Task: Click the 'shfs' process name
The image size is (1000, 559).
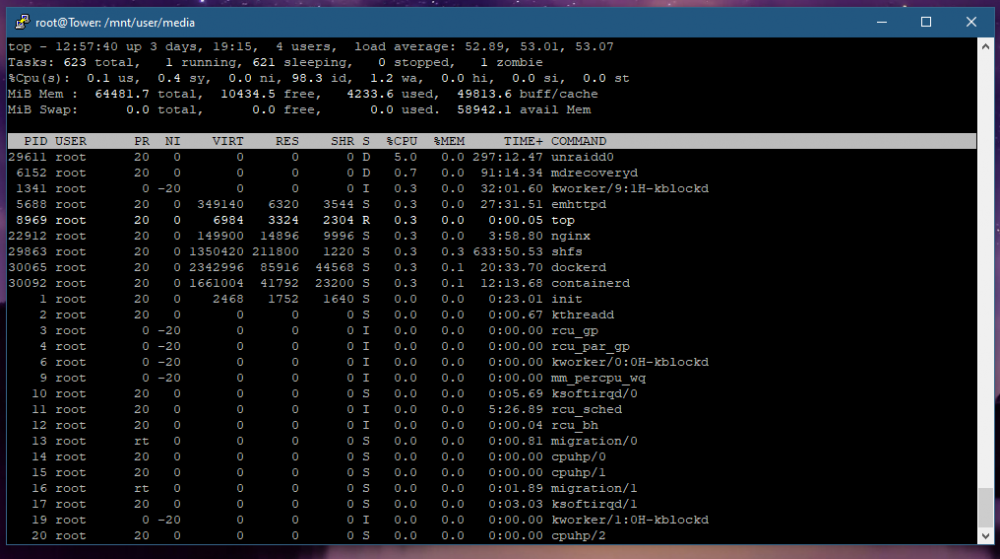Action: 567,252
